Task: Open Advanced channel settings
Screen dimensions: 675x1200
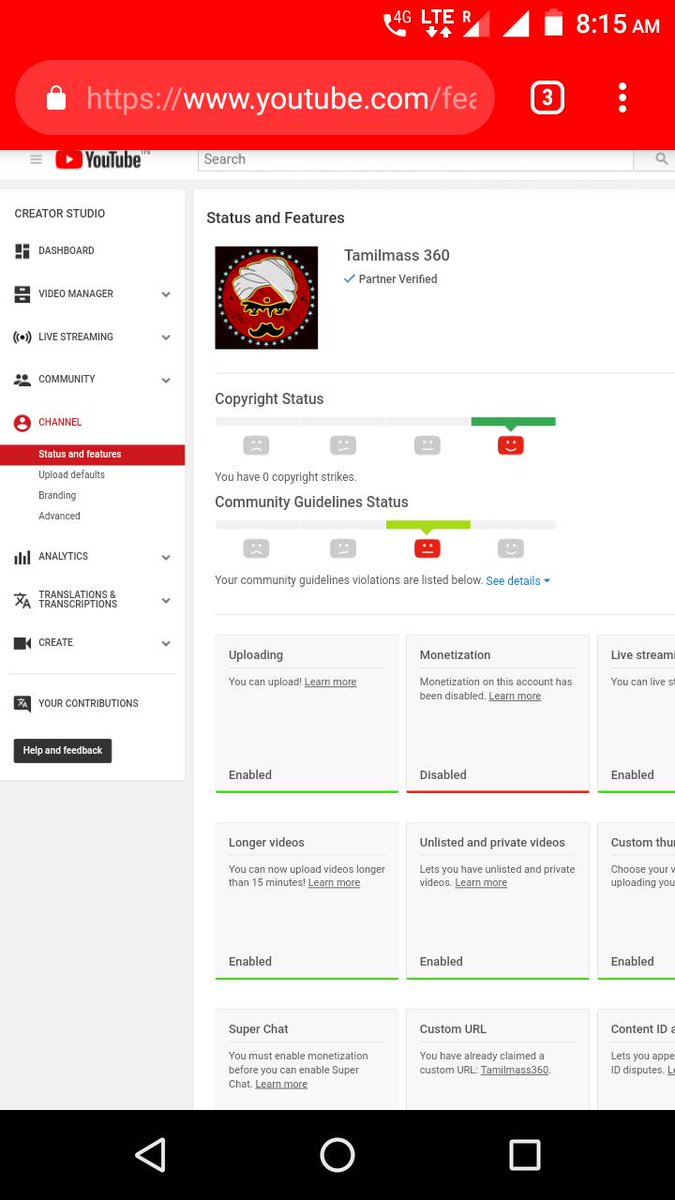Action: coord(59,517)
